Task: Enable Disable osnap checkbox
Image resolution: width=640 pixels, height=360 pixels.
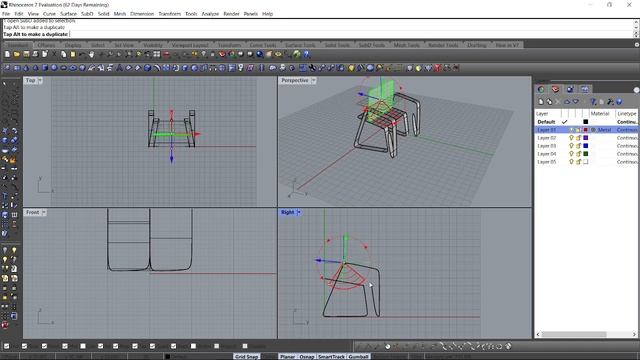Action: 245,346
